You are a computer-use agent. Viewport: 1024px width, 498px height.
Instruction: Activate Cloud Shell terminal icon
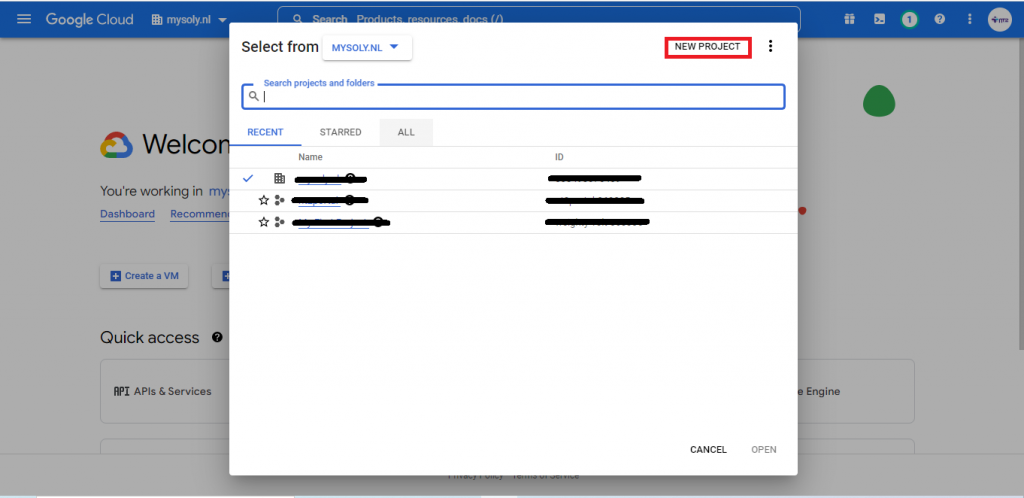click(x=880, y=19)
